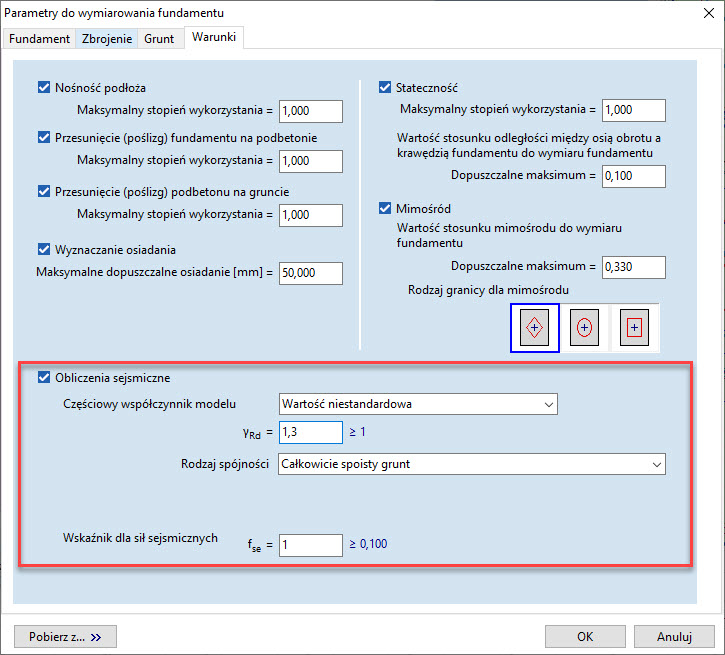
Task: Select the rectangular eccentricity boundary icon
Action: pos(635,328)
